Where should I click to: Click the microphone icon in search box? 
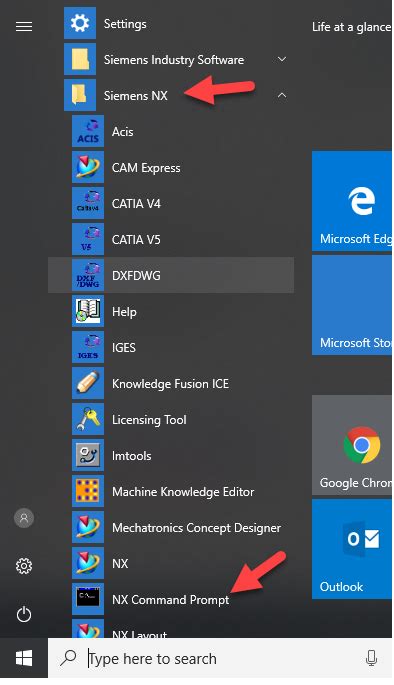371,658
